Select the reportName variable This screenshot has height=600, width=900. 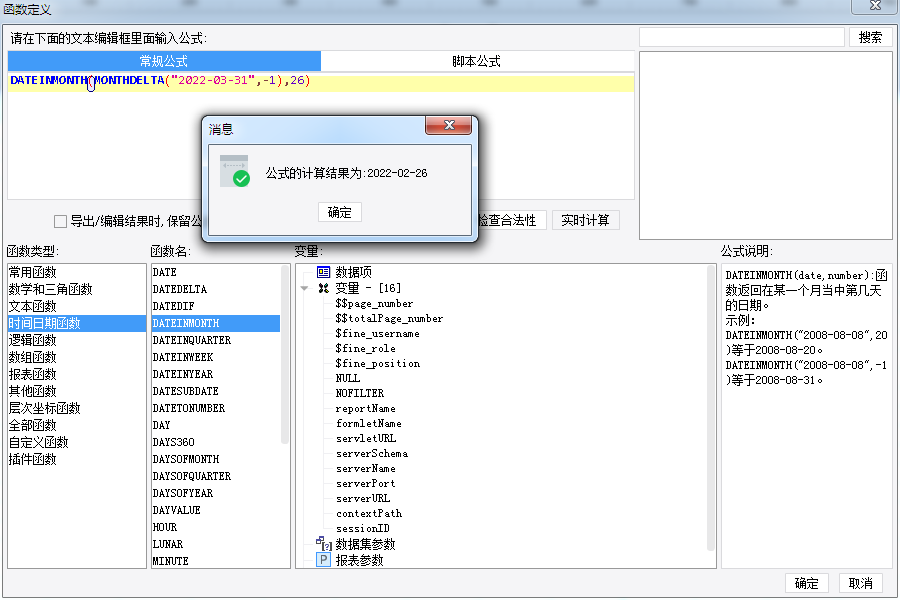click(366, 408)
